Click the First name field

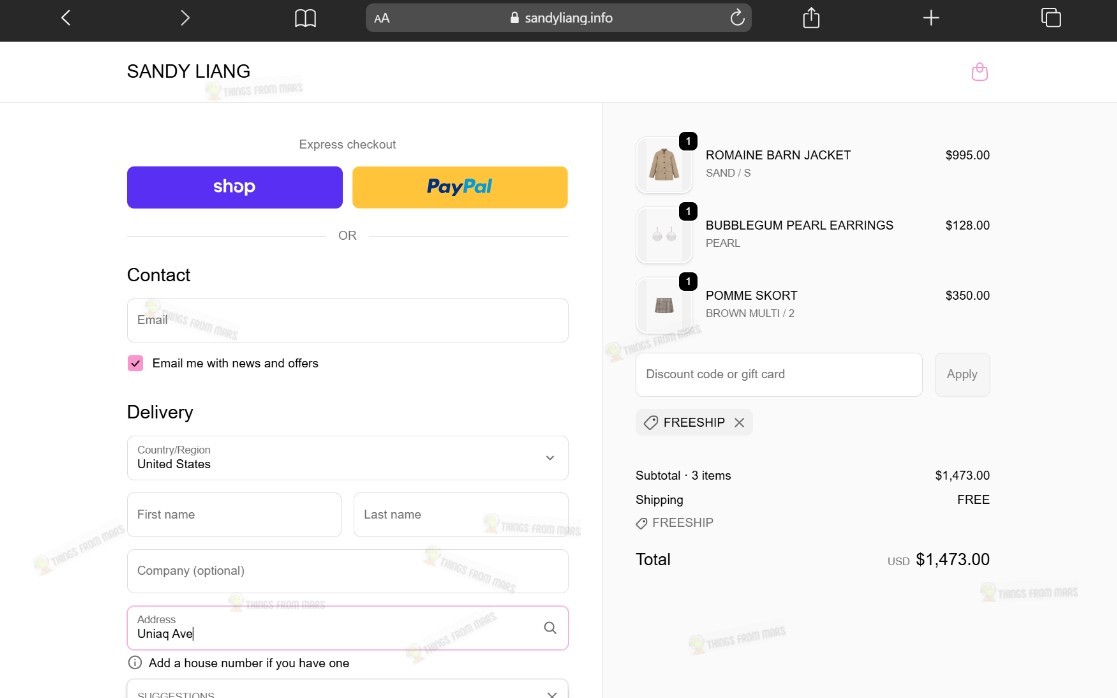coord(234,514)
